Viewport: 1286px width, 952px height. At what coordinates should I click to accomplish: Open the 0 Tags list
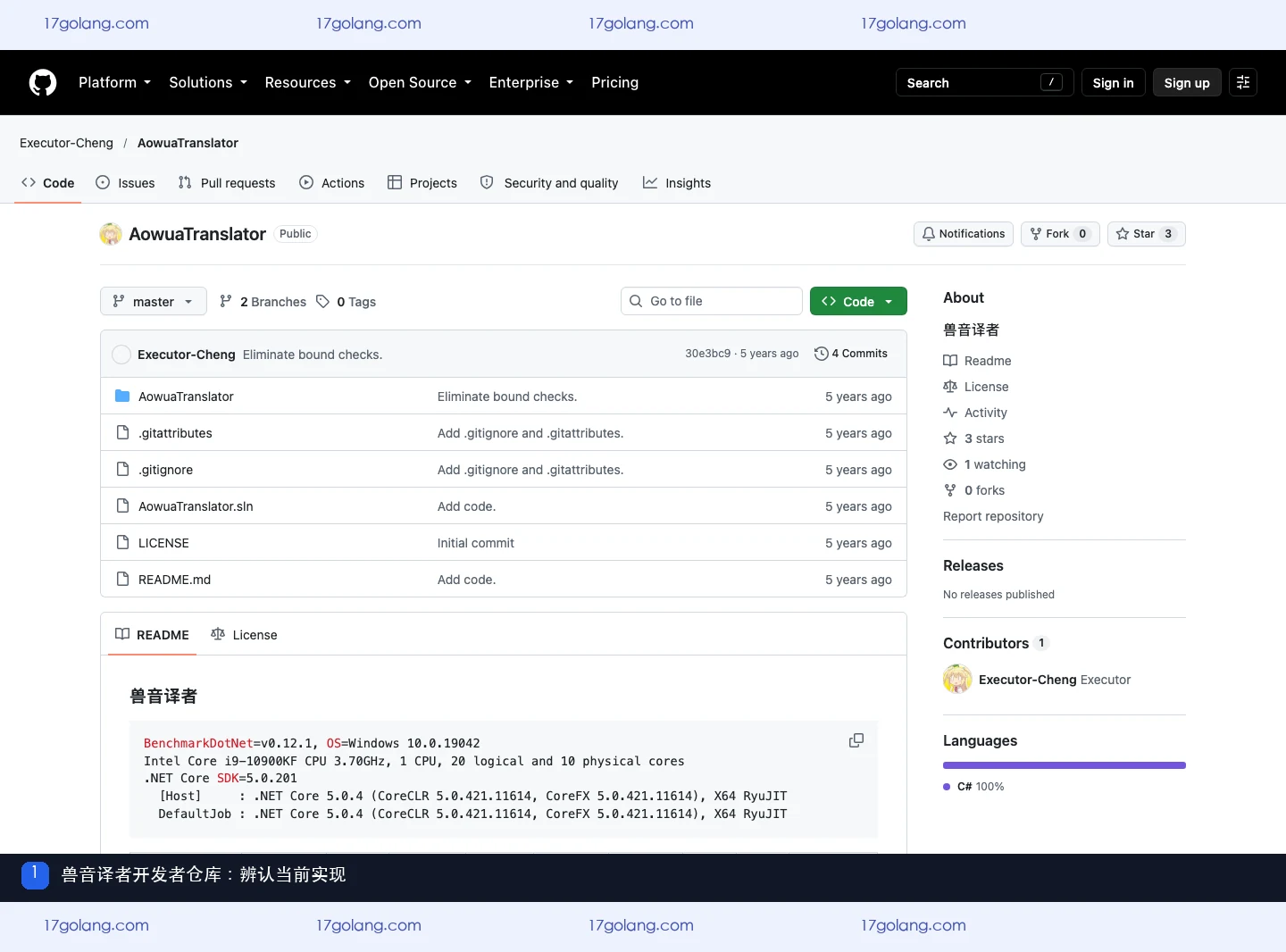[346, 302]
